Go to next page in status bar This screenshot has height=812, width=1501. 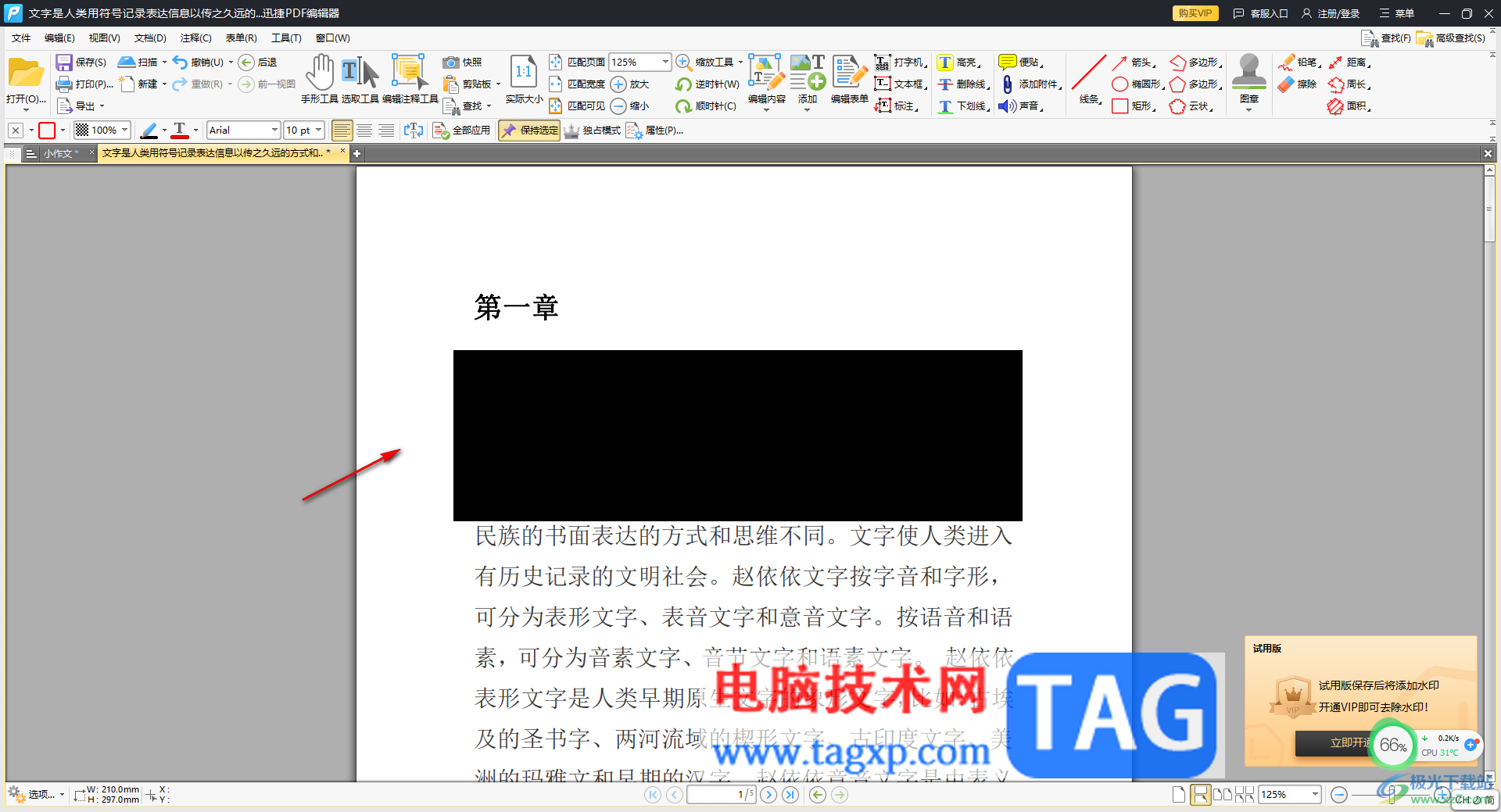[768, 795]
